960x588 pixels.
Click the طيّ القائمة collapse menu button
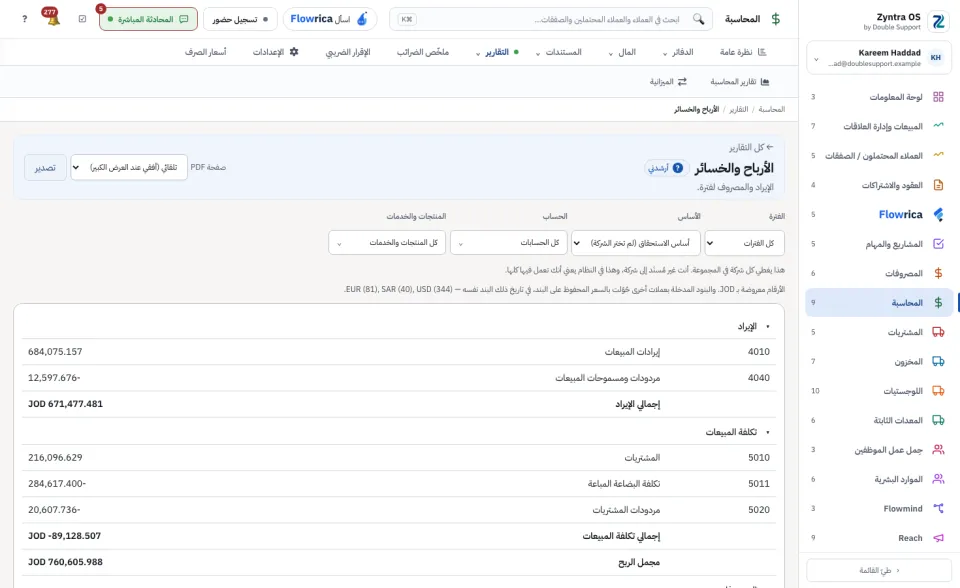pos(879,570)
